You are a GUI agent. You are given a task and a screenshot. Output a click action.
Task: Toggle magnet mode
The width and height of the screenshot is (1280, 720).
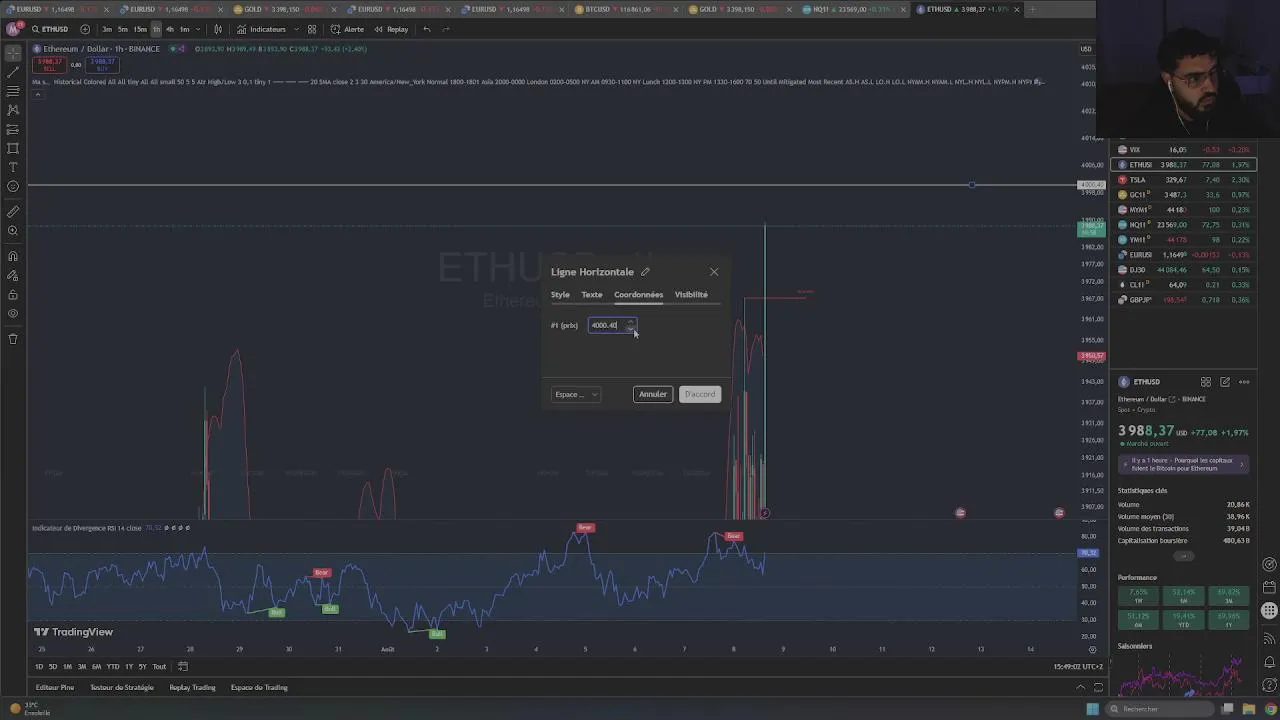coord(13,257)
